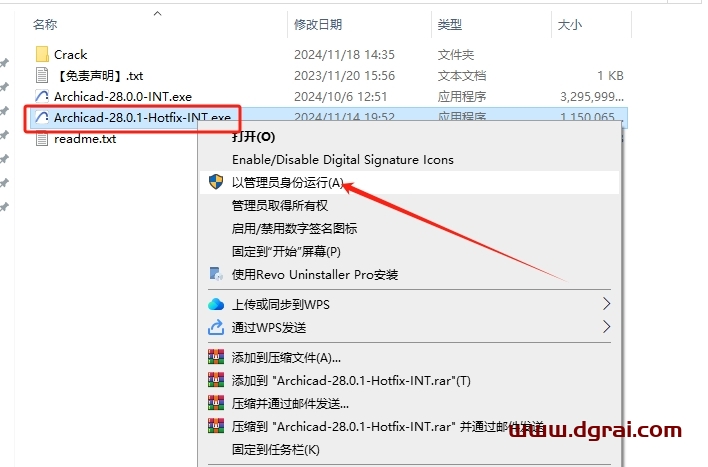The image size is (708, 467).
Task: Open the Crack folder icon
Action: click(x=42, y=54)
